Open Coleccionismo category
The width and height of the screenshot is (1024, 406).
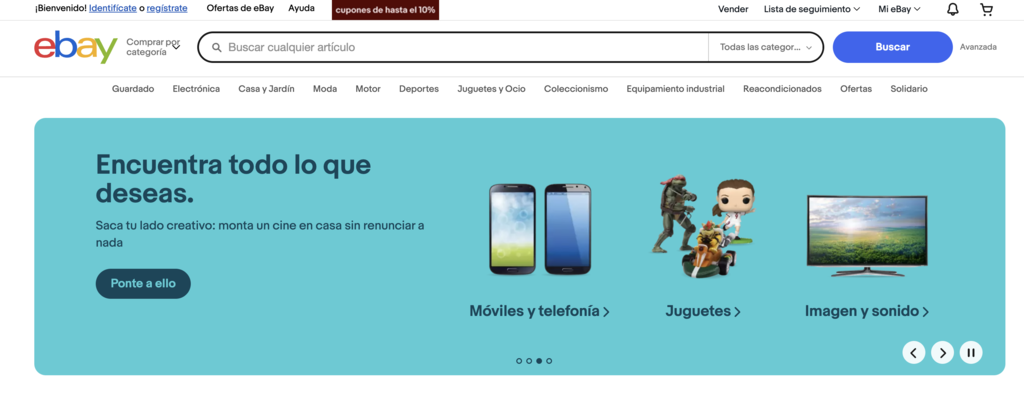(x=576, y=89)
